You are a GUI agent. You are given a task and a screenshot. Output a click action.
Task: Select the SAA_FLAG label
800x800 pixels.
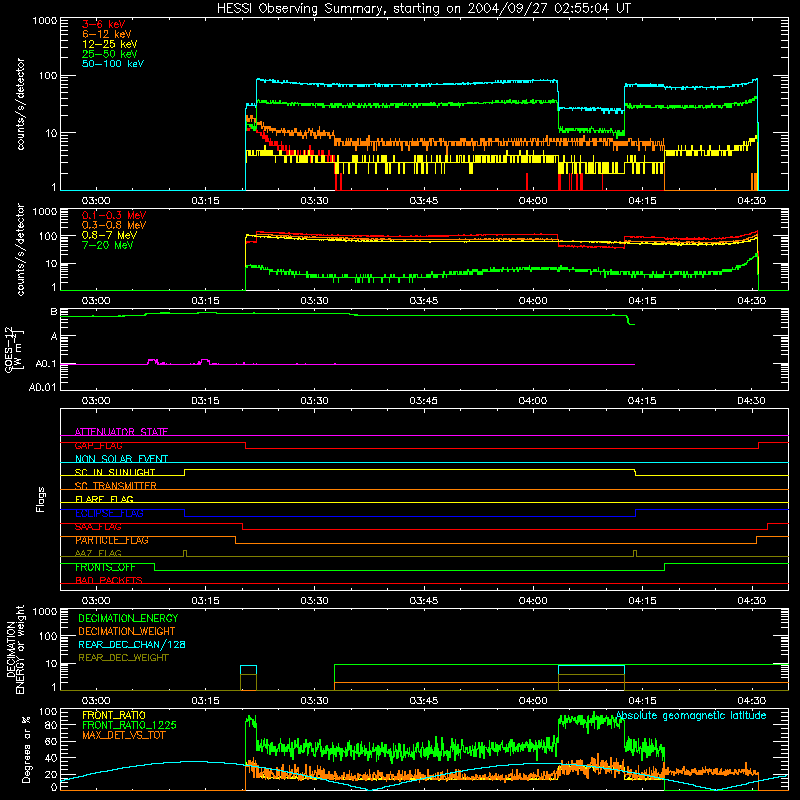click(98, 527)
